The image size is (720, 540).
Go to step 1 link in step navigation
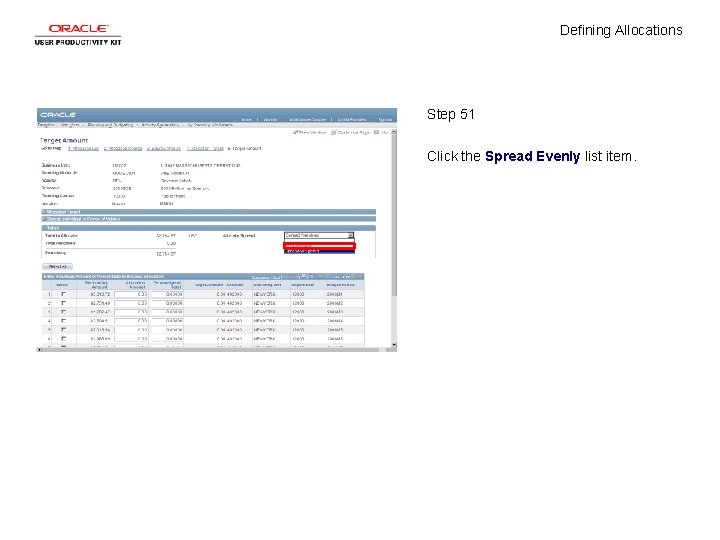[84, 149]
